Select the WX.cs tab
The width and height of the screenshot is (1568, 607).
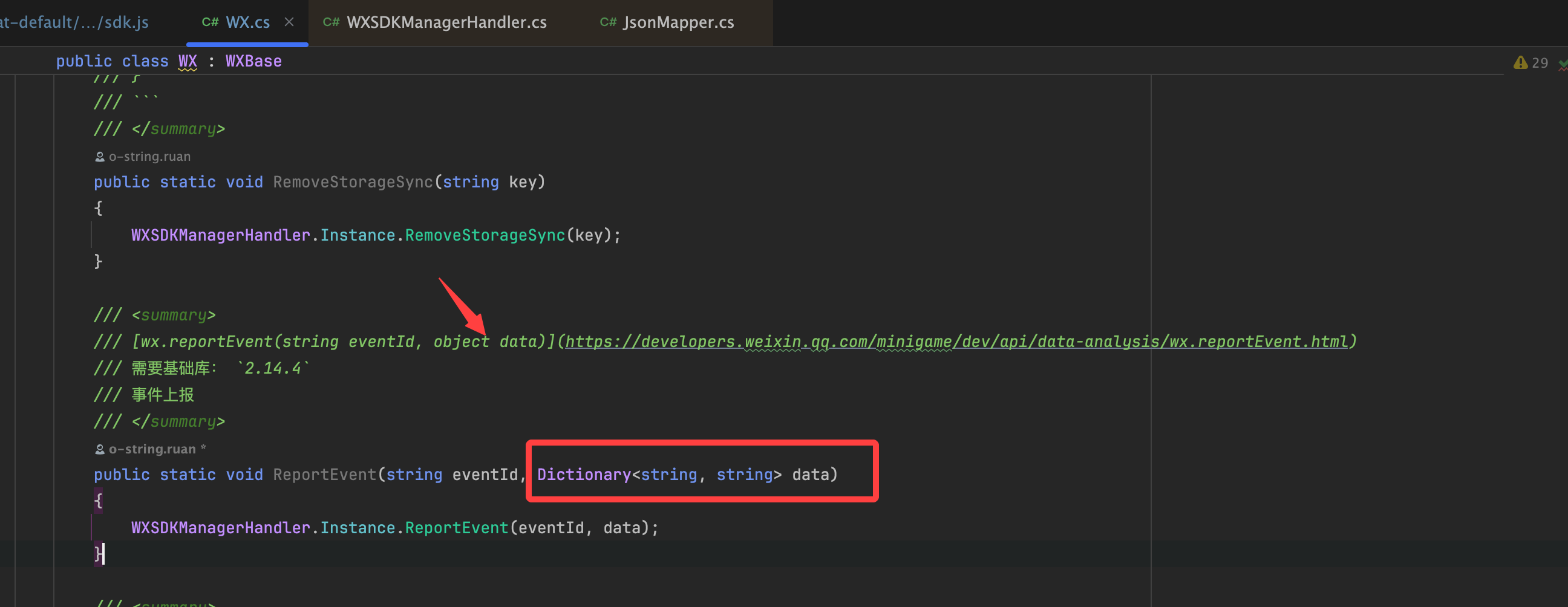point(247,22)
